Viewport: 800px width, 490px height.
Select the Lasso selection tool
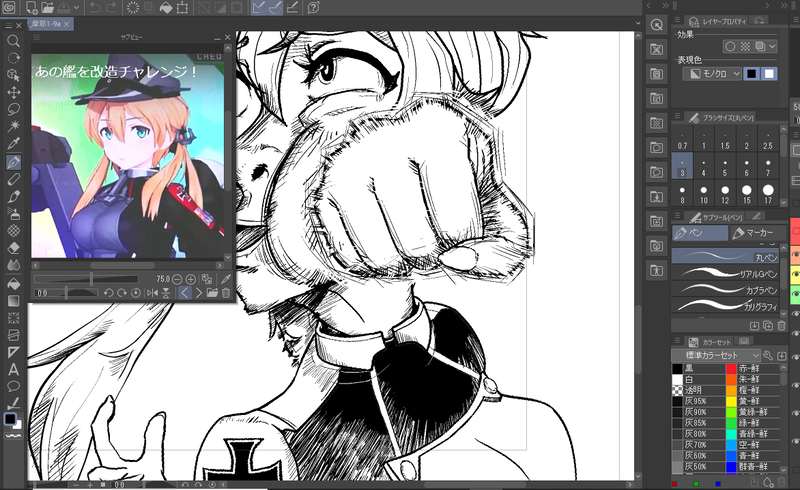(x=13, y=109)
